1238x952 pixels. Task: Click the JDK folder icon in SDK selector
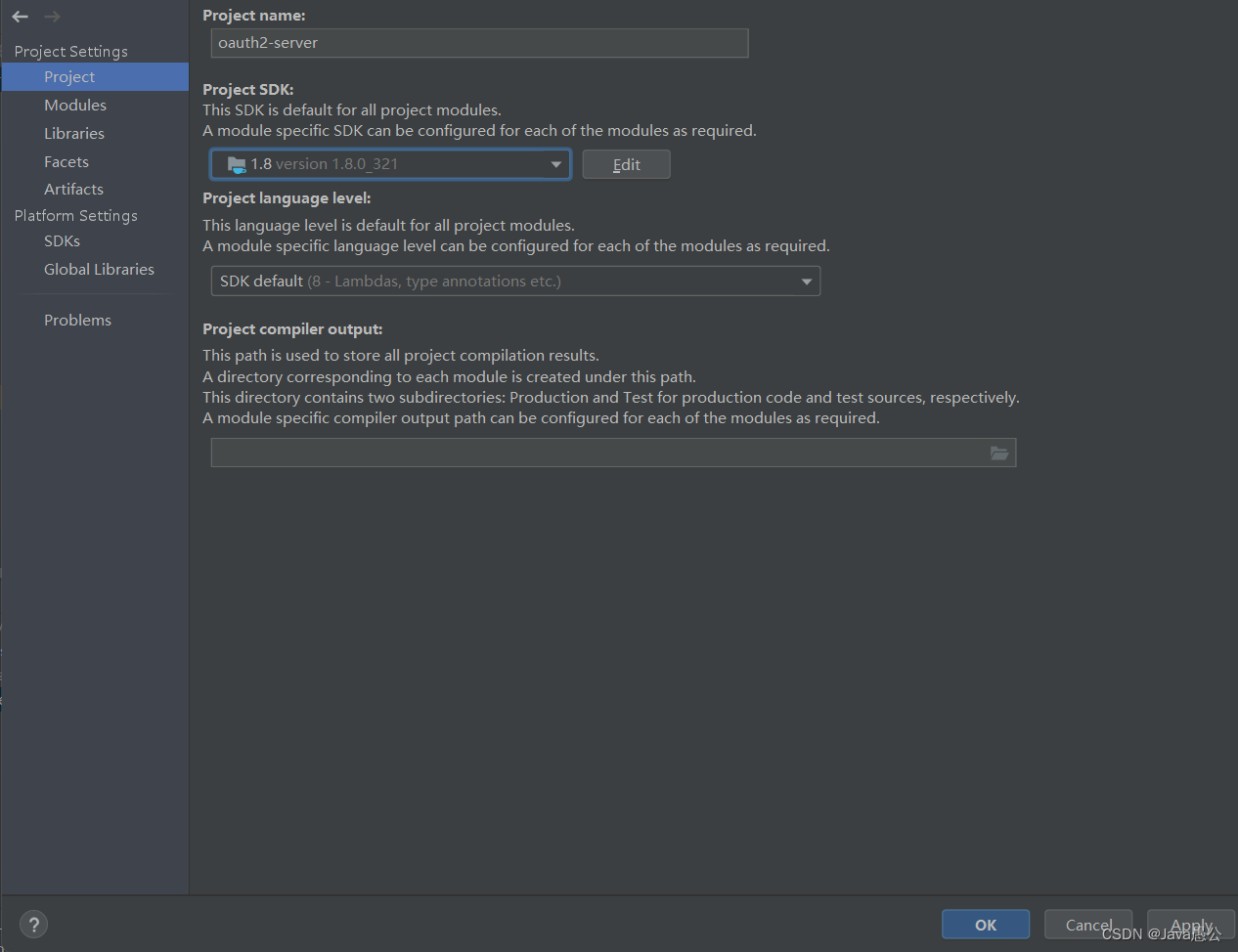[x=237, y=164]
